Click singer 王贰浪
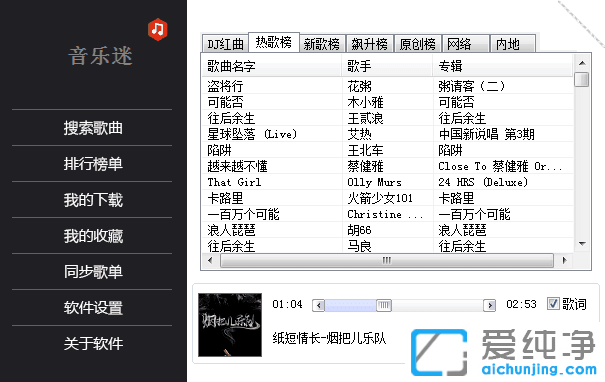 pos(365,118)
